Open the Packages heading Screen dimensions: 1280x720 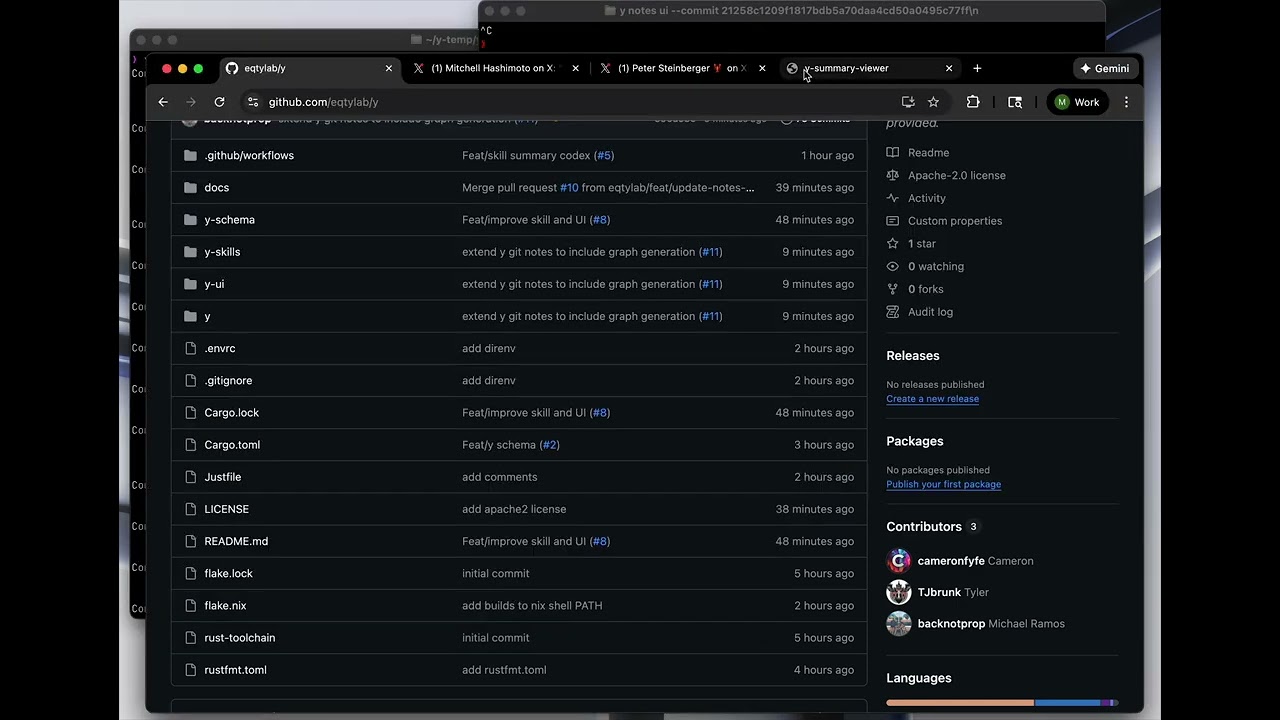(915, 441)
